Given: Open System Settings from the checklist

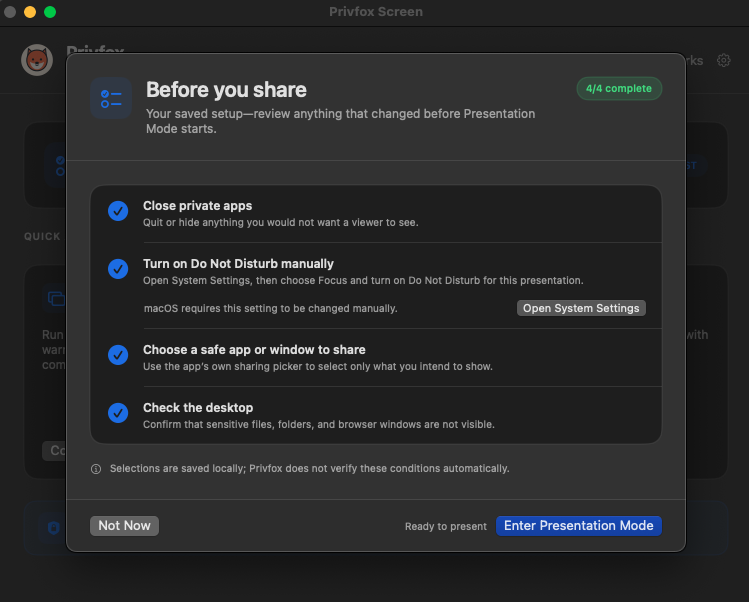Looking at the screenshot, I should pyautogui.click(x=581, y=308).
